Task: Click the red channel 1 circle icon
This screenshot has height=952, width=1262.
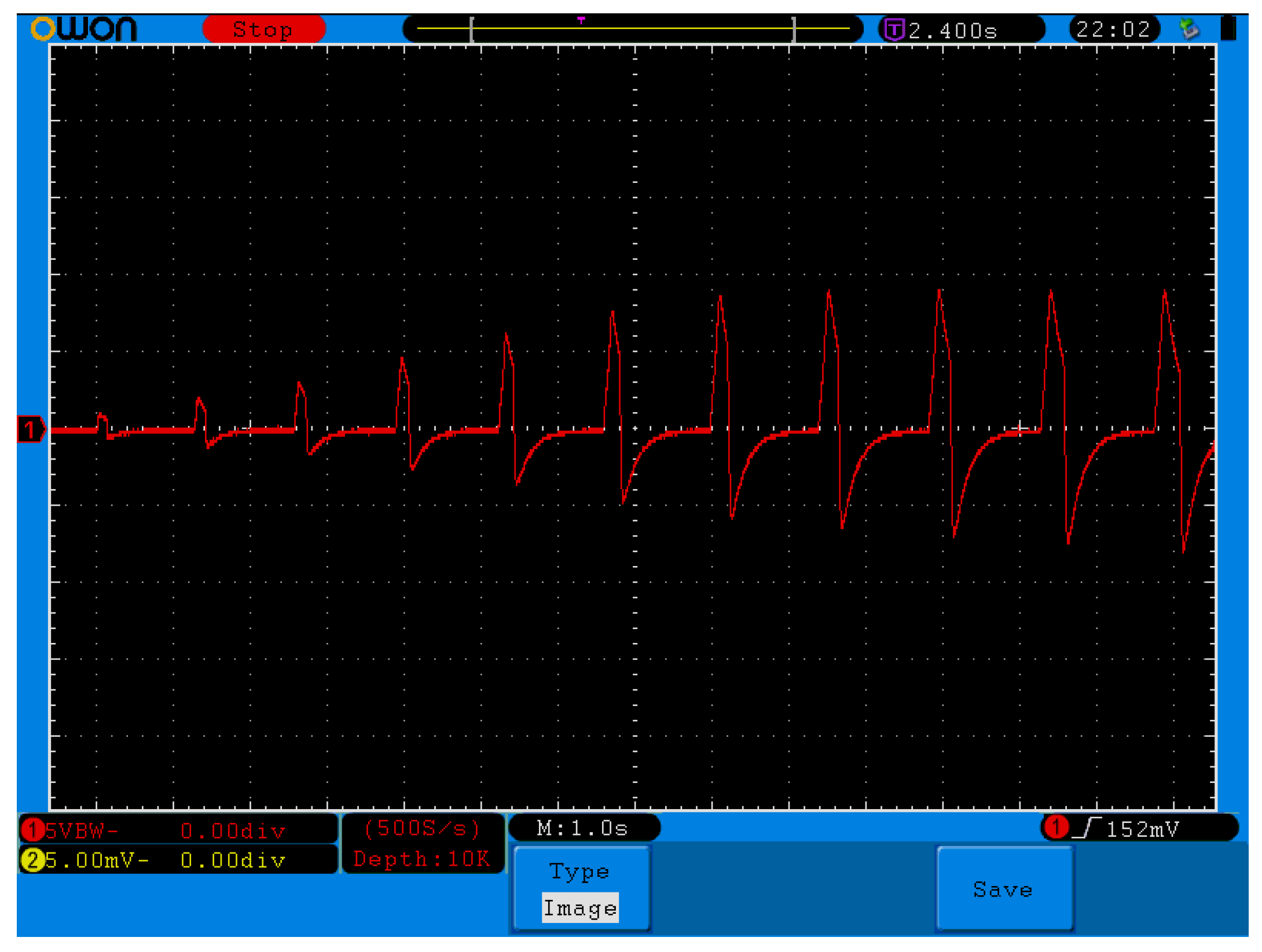Action: point(32,830)
